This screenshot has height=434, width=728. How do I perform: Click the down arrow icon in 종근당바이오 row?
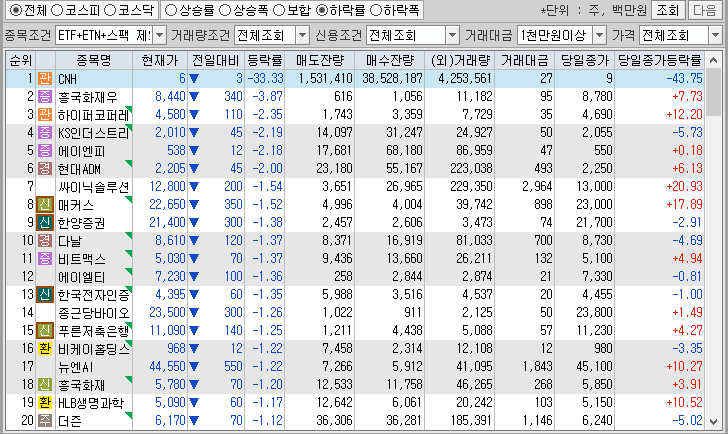click(194, 313)
